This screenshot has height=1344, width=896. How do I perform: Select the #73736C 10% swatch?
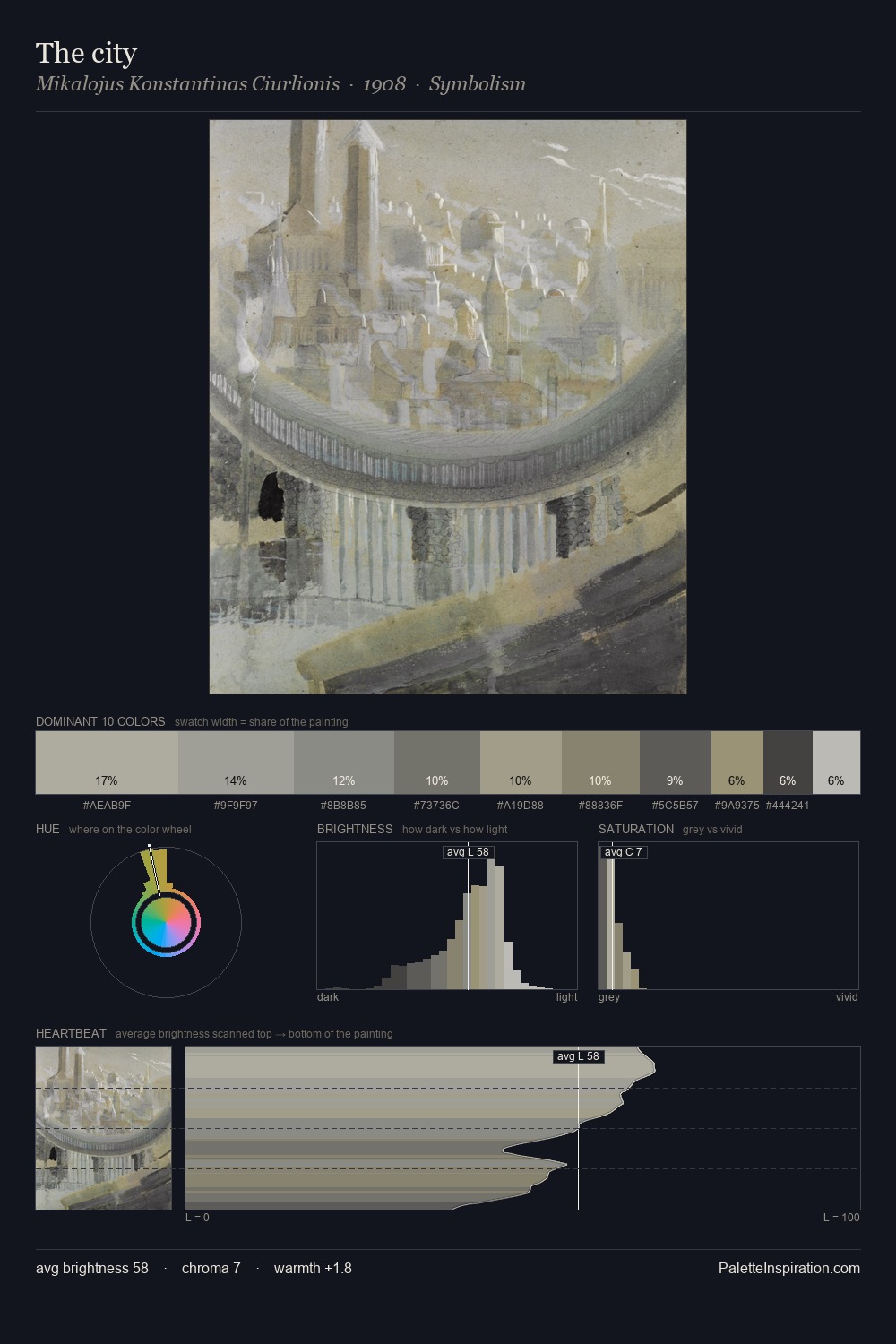point(437,762)
